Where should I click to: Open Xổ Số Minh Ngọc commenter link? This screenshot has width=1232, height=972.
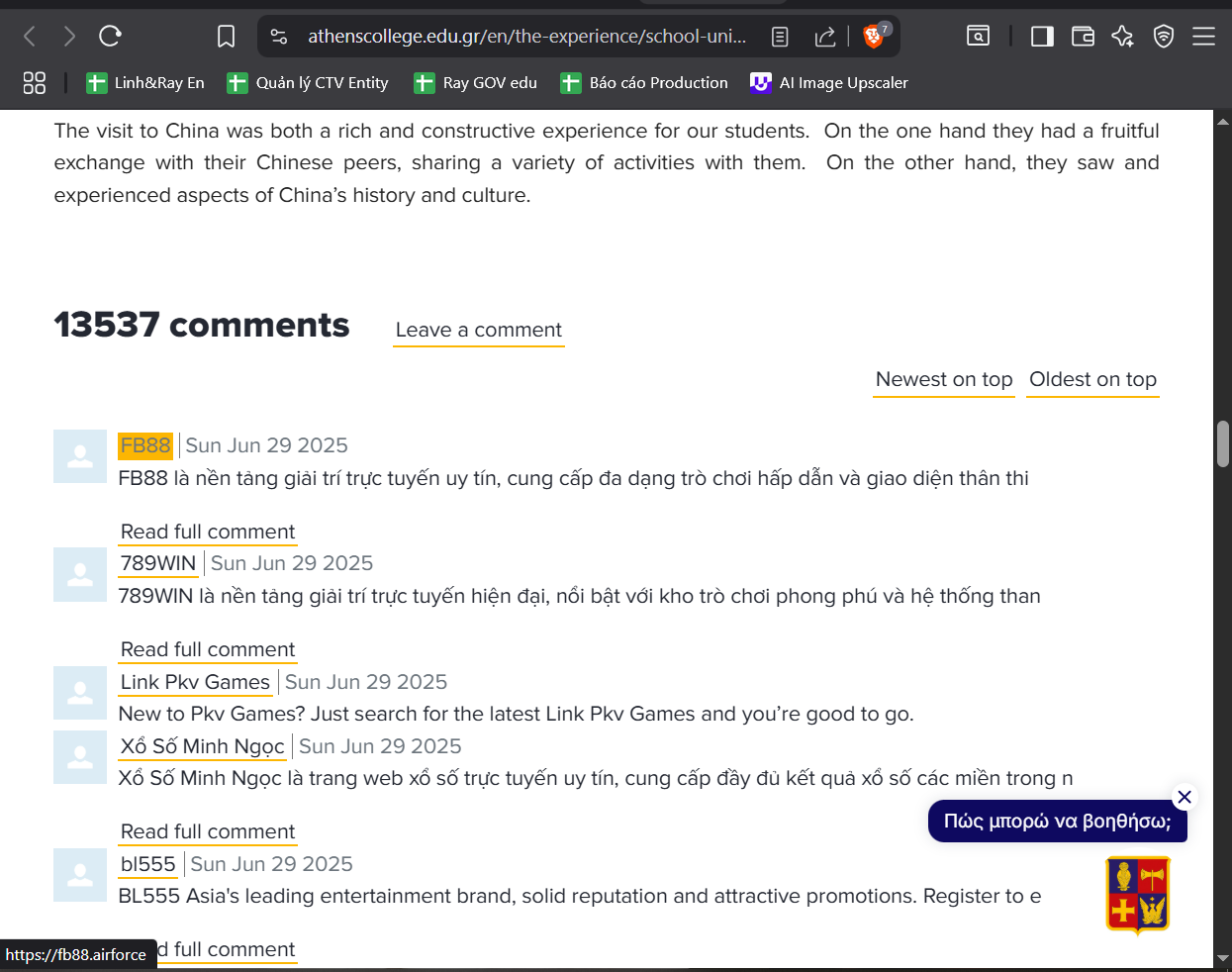[x=203, y=747]
